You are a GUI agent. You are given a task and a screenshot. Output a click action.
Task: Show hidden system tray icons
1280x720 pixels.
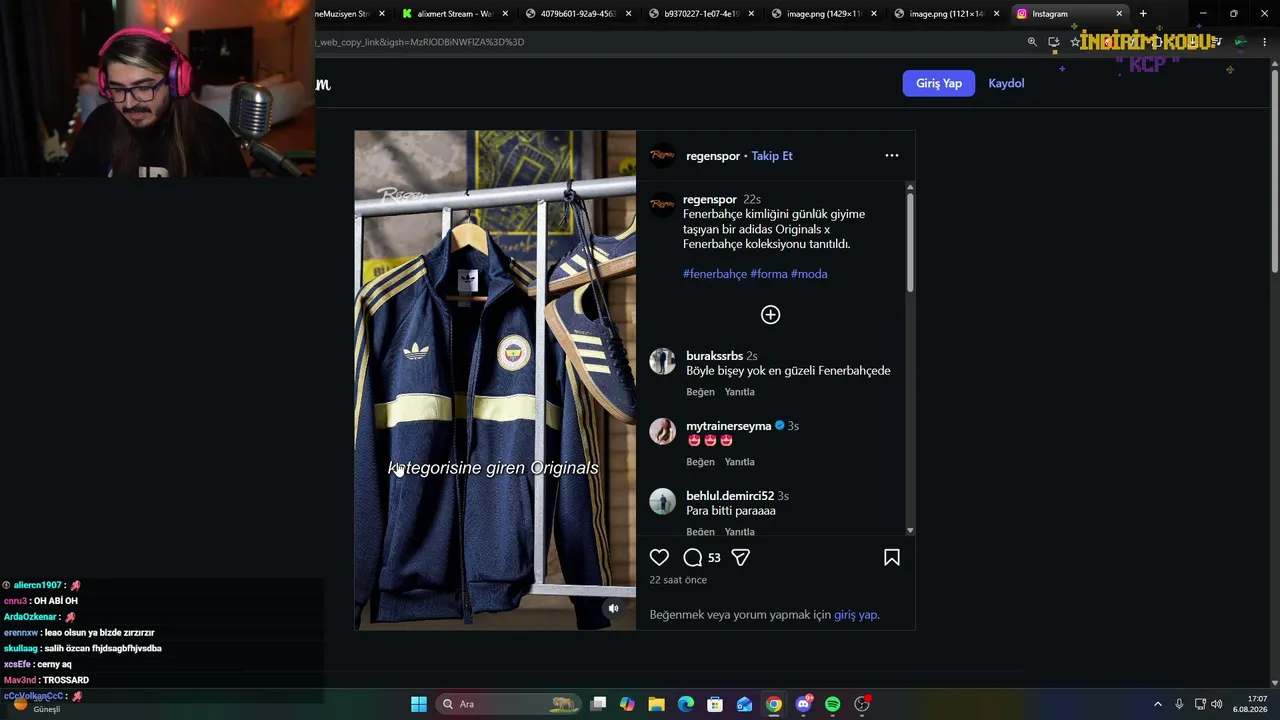pyautogui.click(x=1158, y=704)
